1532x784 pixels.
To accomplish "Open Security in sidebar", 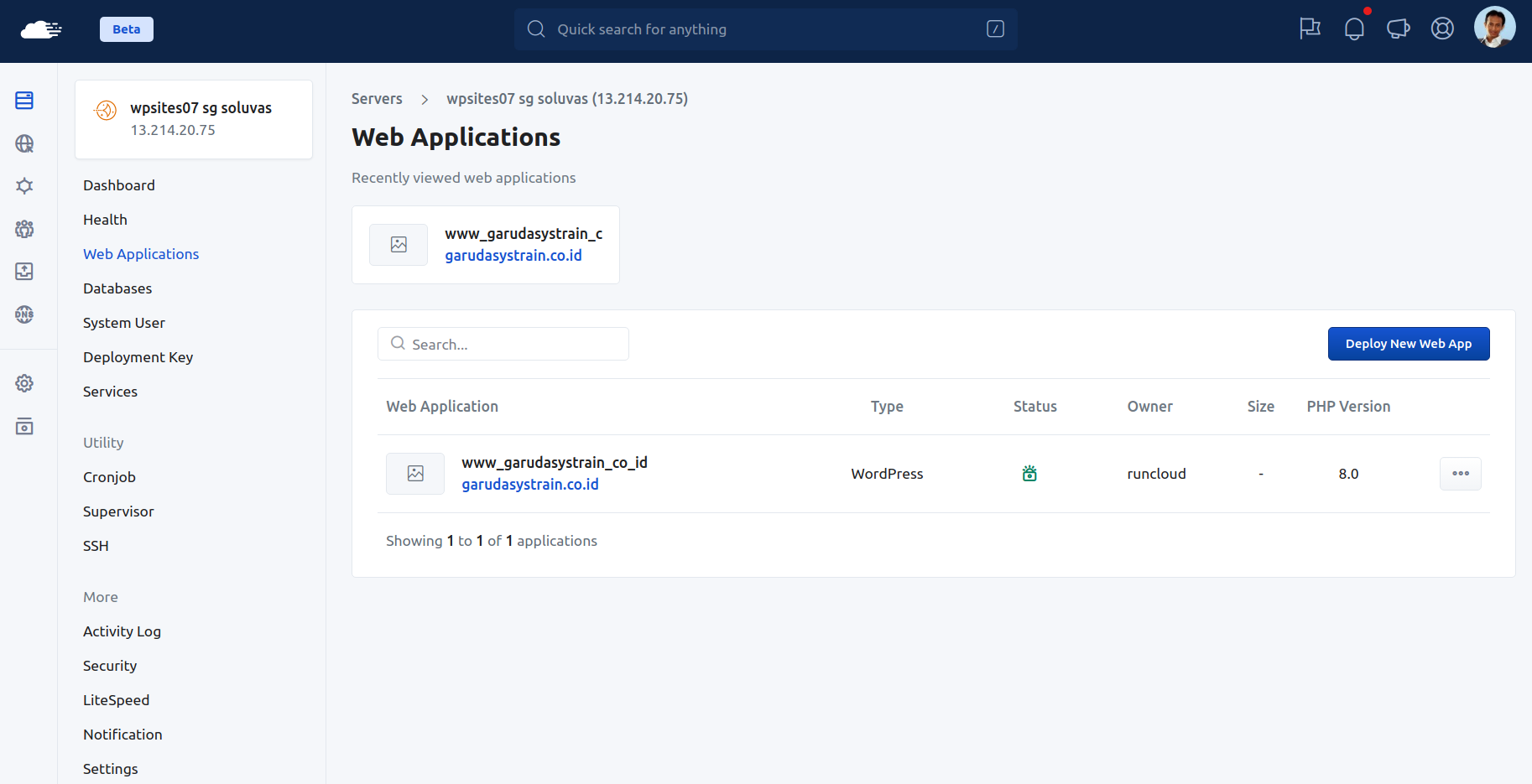I will pos(110,666).
